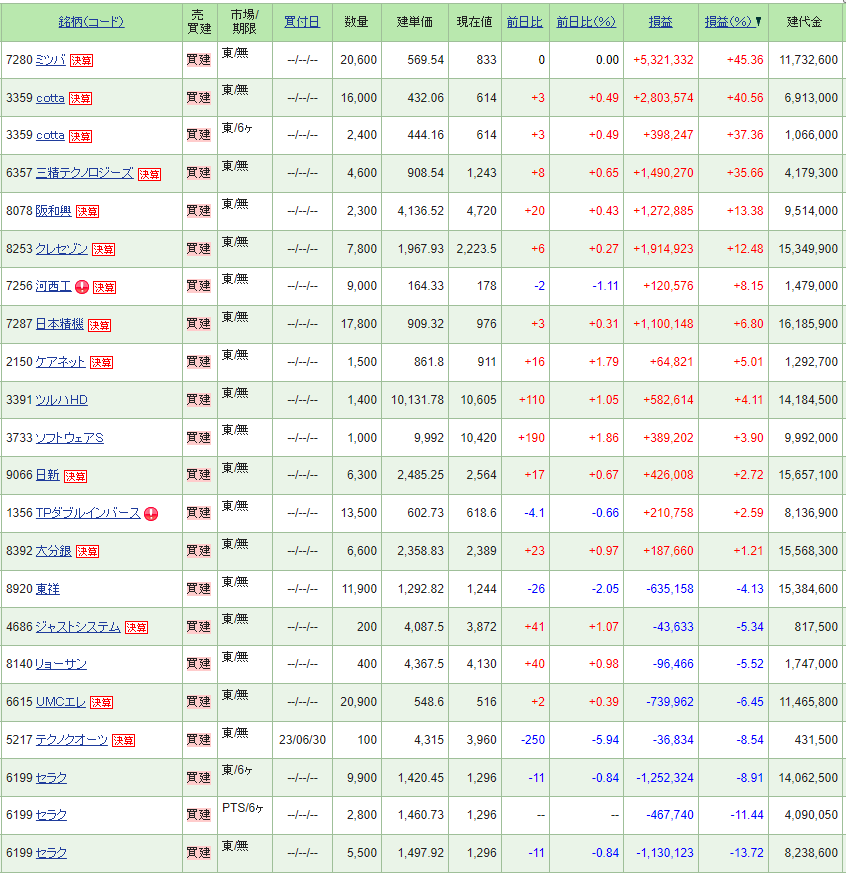
Task: Open the ジャストシステム stock link
Action: (x=78, y=626)
